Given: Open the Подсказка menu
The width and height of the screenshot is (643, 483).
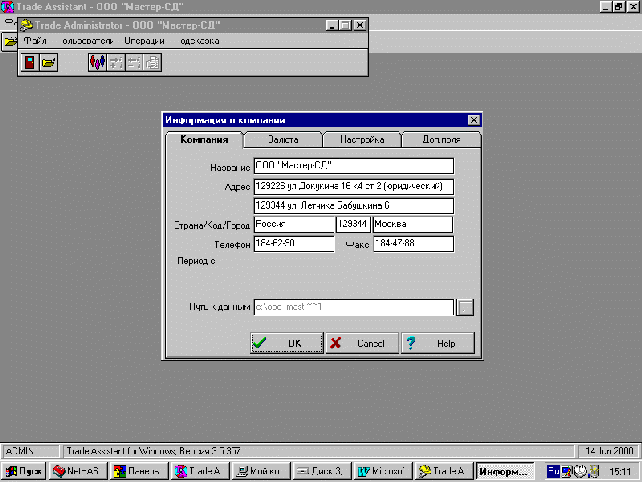Looking at the screenshot, I should 200,41.
